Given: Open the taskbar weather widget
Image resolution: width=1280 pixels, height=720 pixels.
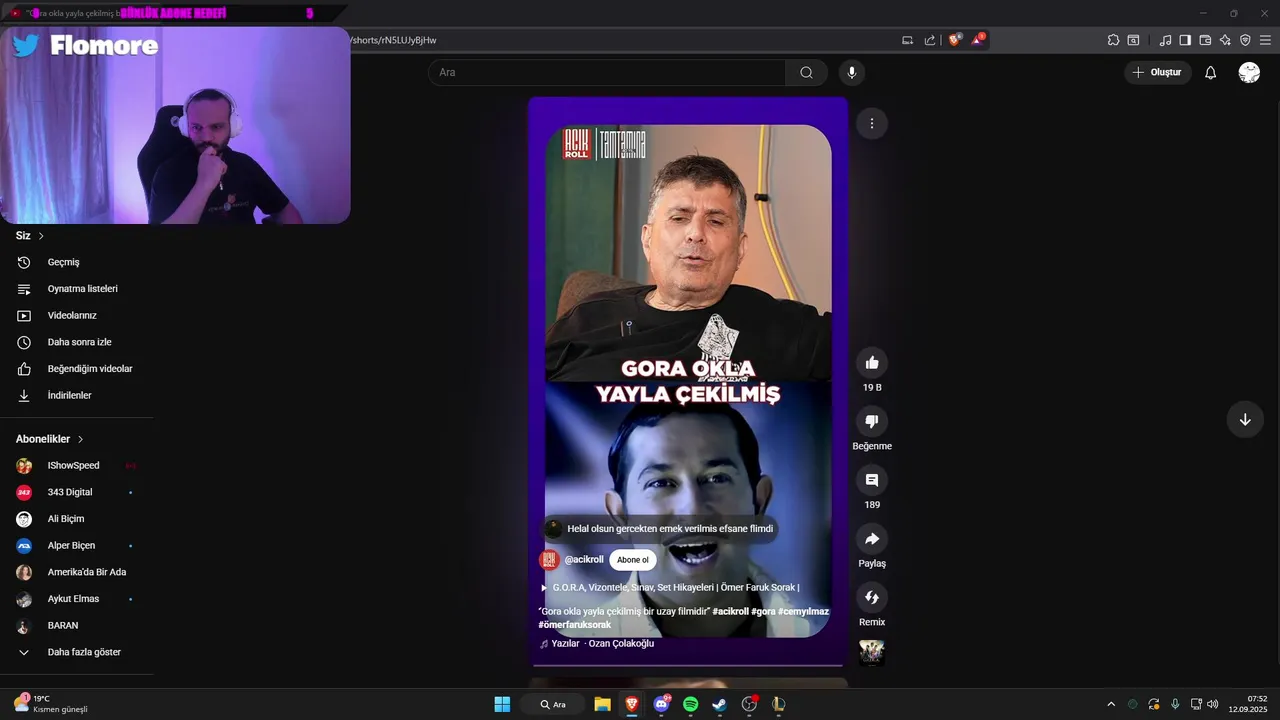Looking at the screenshot, I should click(52, 704).
